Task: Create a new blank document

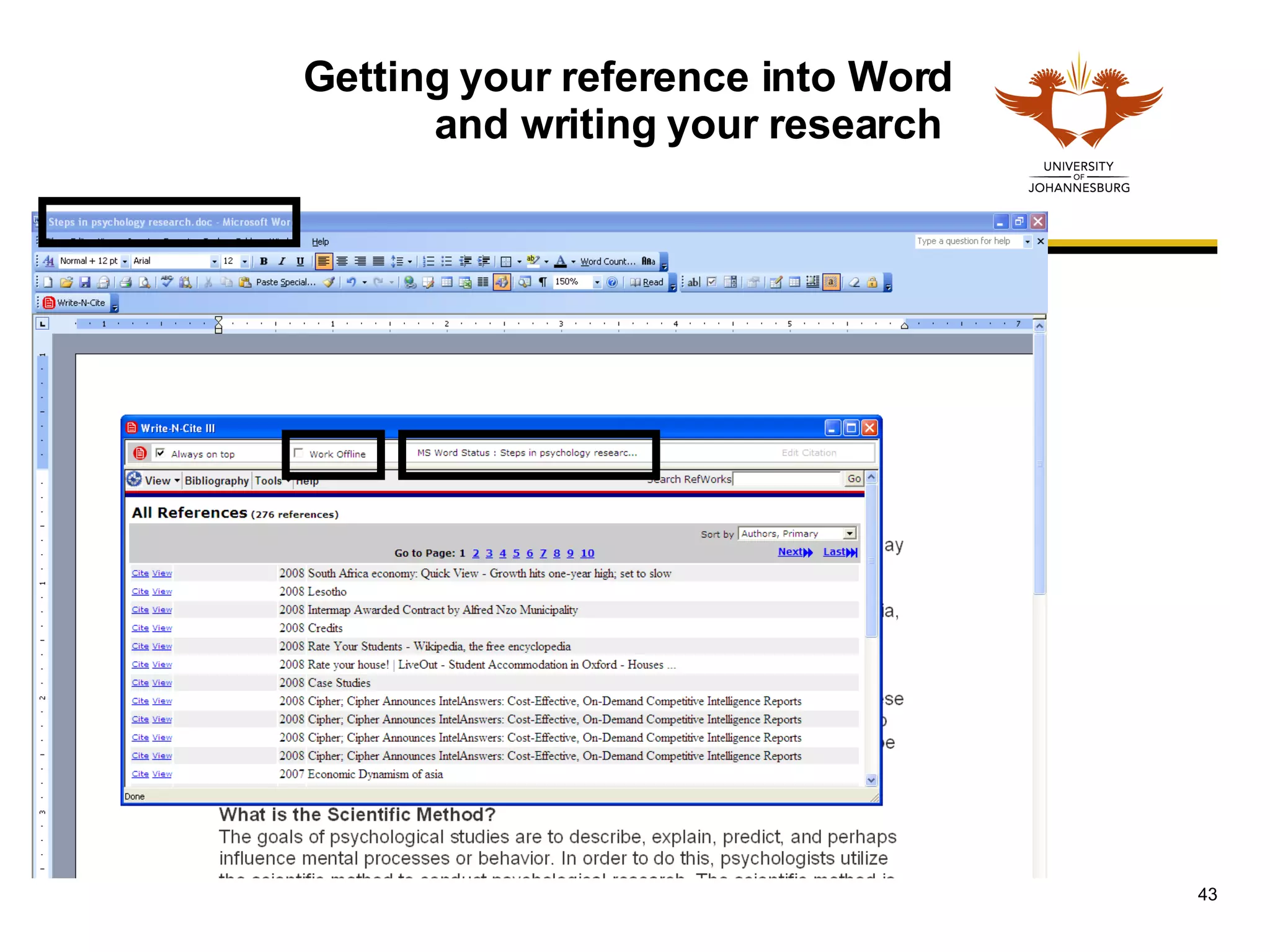Action: click(x=48, y=283)
